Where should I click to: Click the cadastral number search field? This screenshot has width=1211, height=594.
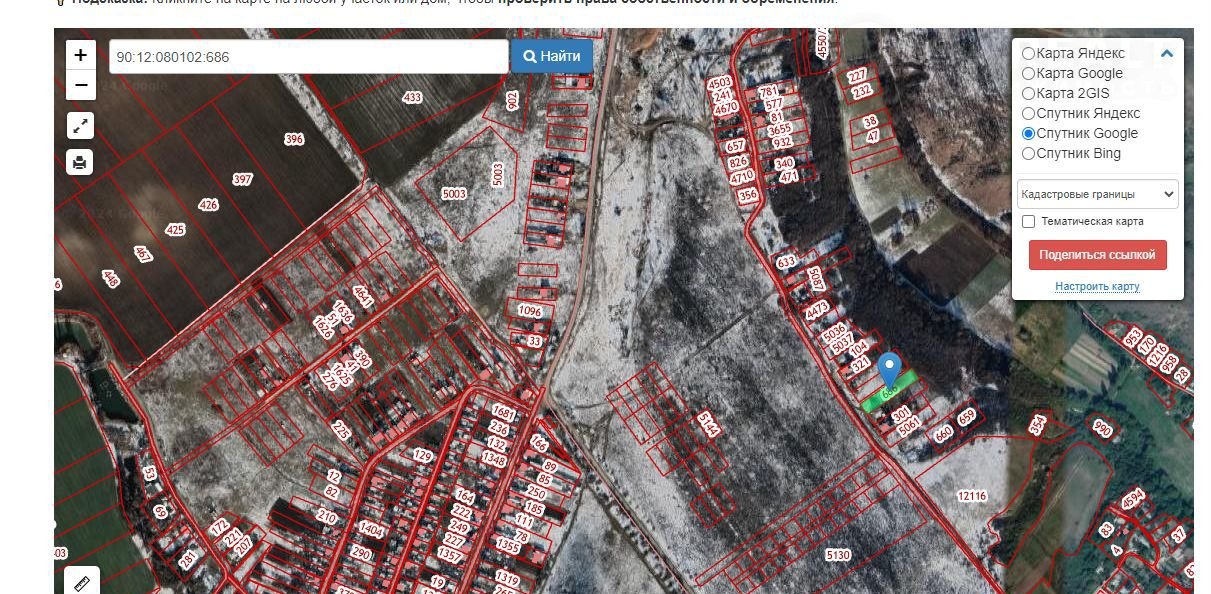point(308,57)
